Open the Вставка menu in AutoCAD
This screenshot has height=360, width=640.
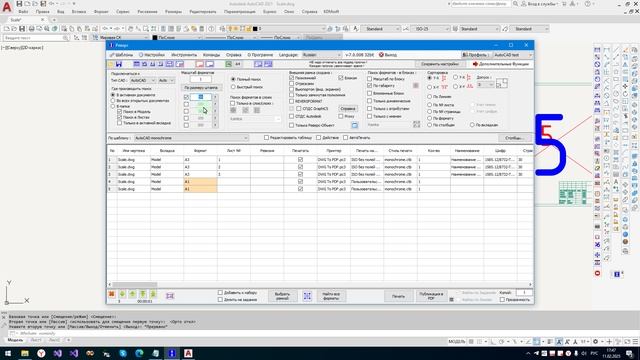click(x=79, y=12)
